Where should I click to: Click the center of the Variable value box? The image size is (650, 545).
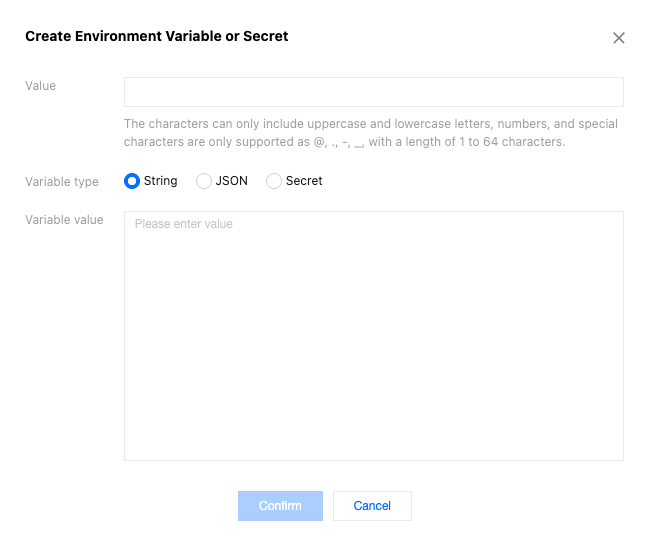pyautogui.click(x=373, y=336)
